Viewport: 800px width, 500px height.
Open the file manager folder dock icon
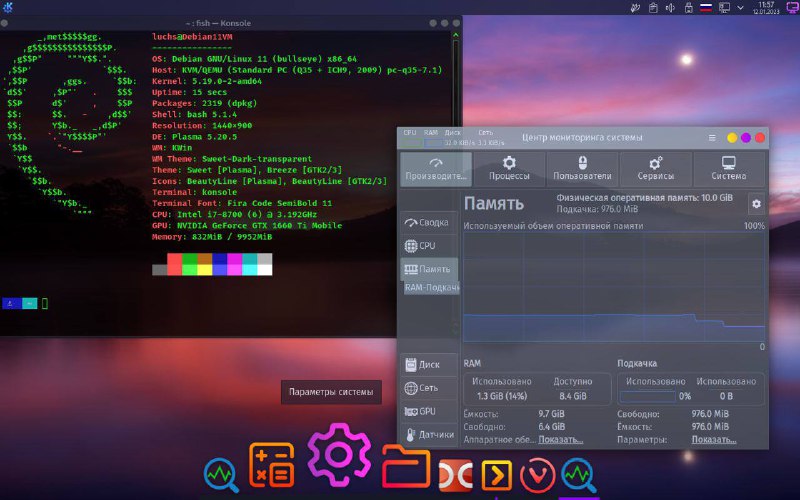(x=406, y=466)
